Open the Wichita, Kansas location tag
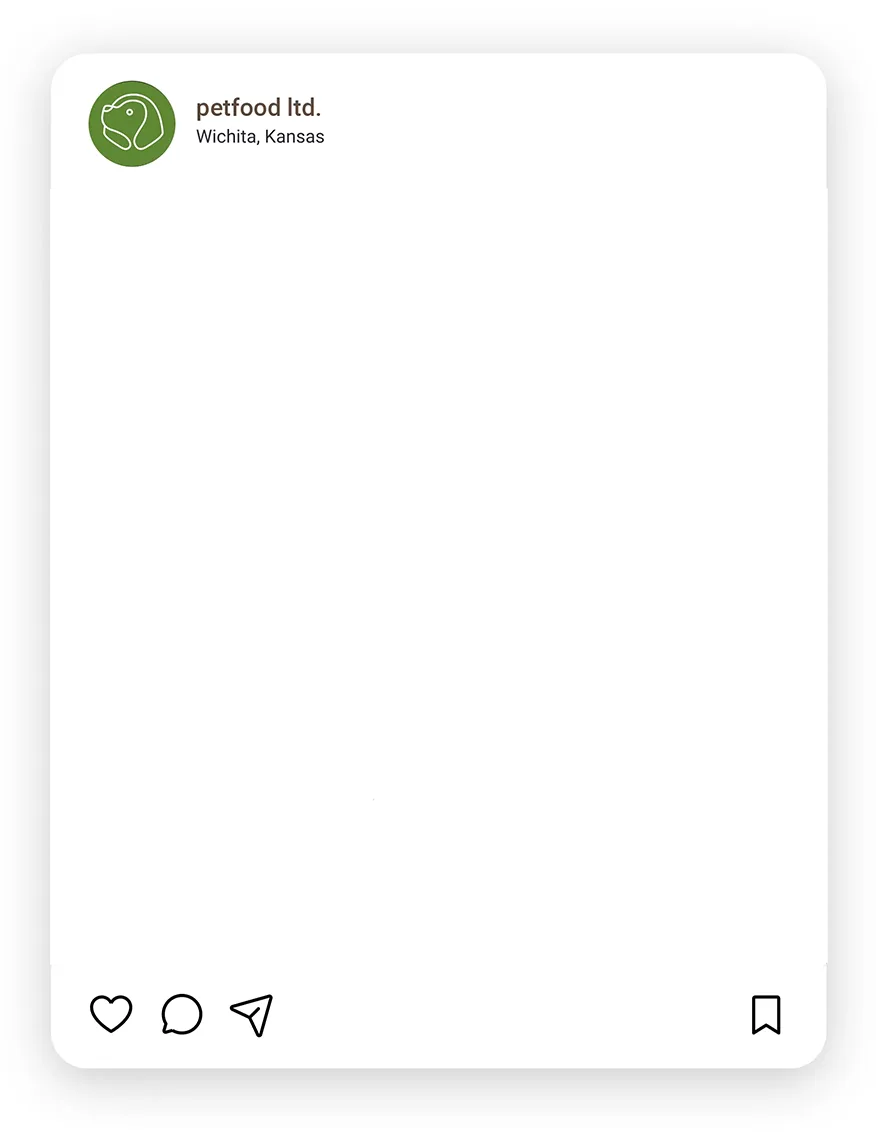This screenshot has width=879, height=1141. click(260, 137)
